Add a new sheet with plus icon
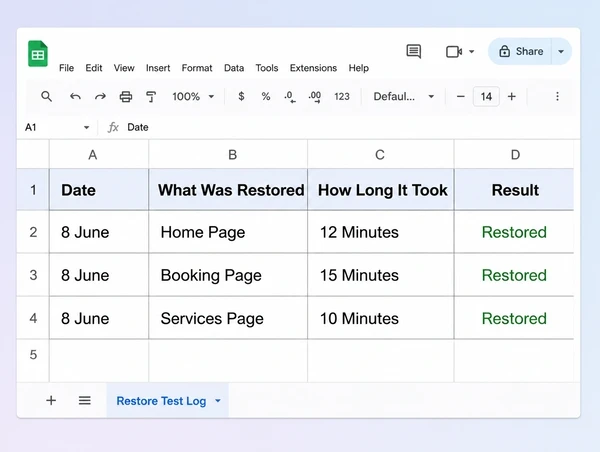Viewport: 600px width, 452px height. (x=51, y=401)
